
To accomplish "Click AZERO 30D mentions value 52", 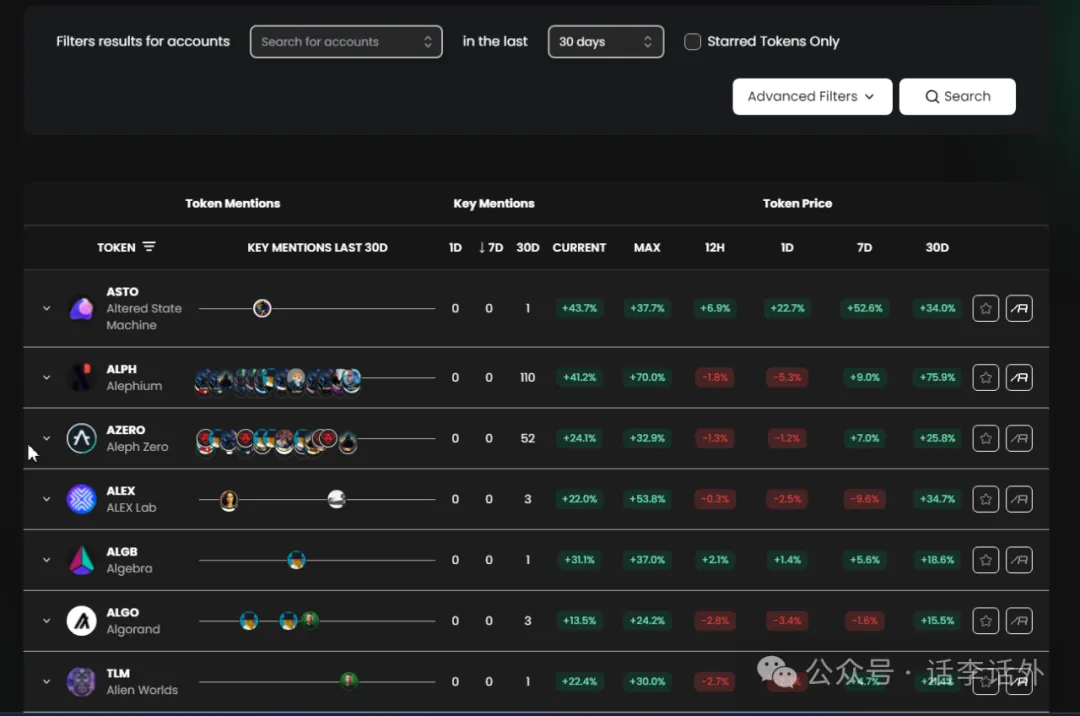I will (528, 439).
